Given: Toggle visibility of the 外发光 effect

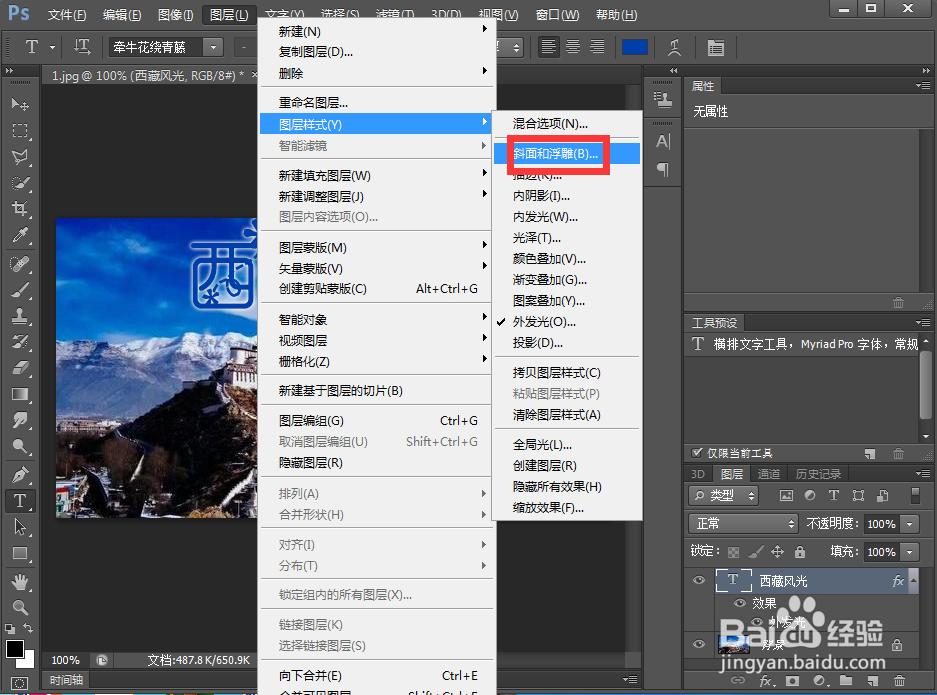Looking at the screenshot, I should 758,622.
